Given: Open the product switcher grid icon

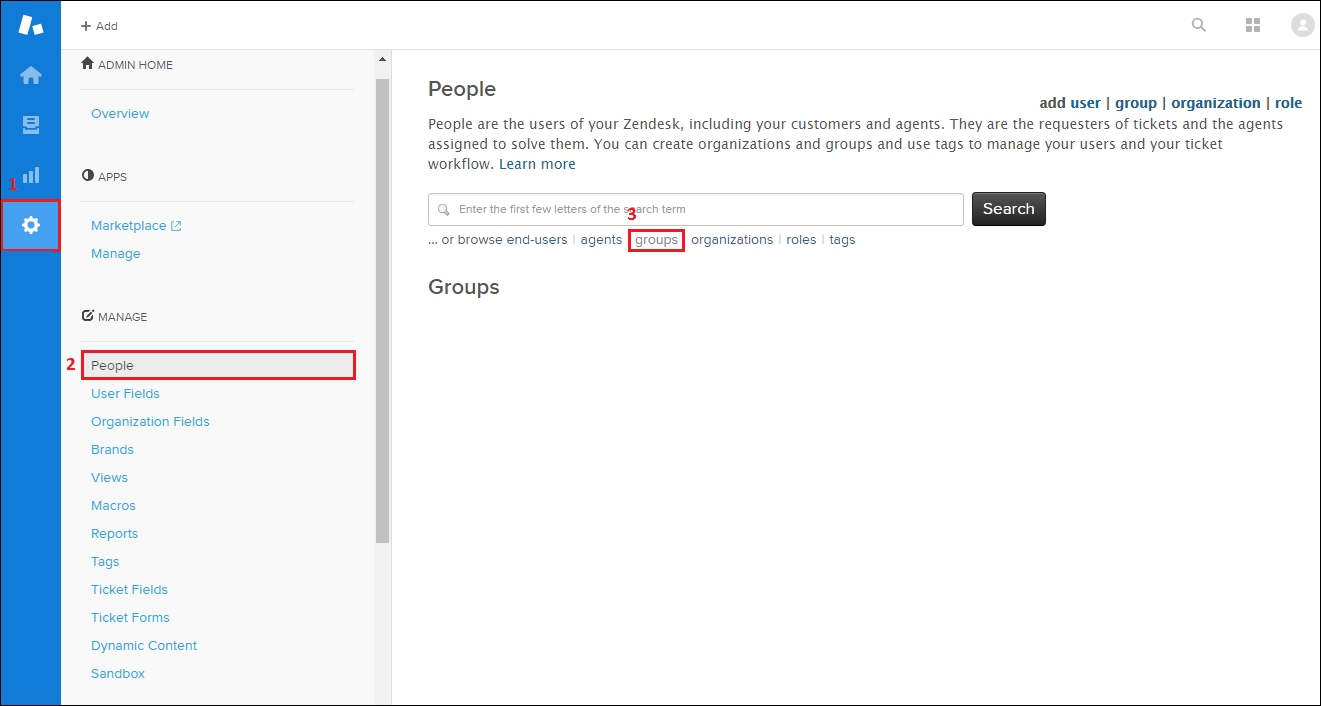Looking at the screenshot, I should 1252,25.
